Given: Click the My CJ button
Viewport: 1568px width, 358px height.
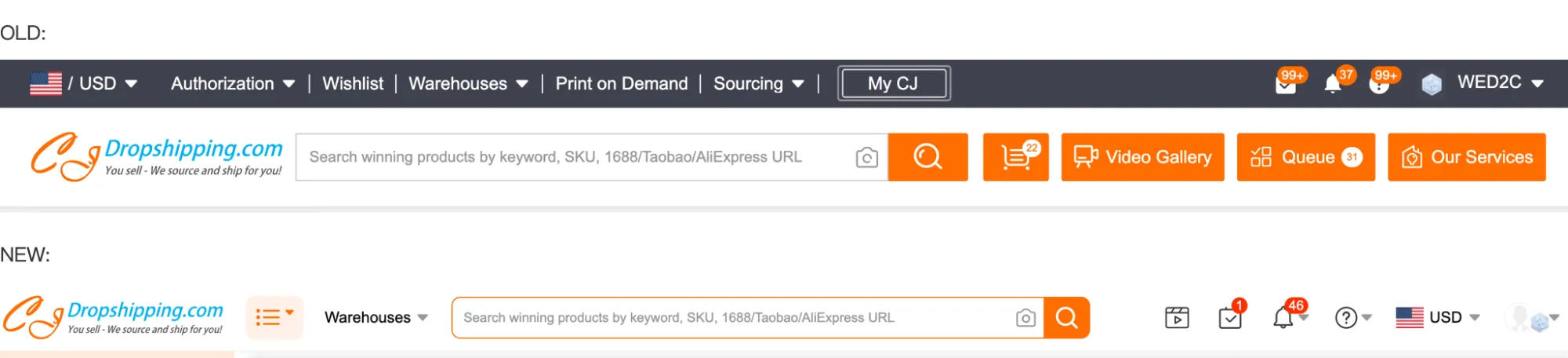Looking at the screenshot, I should [893, 83].
